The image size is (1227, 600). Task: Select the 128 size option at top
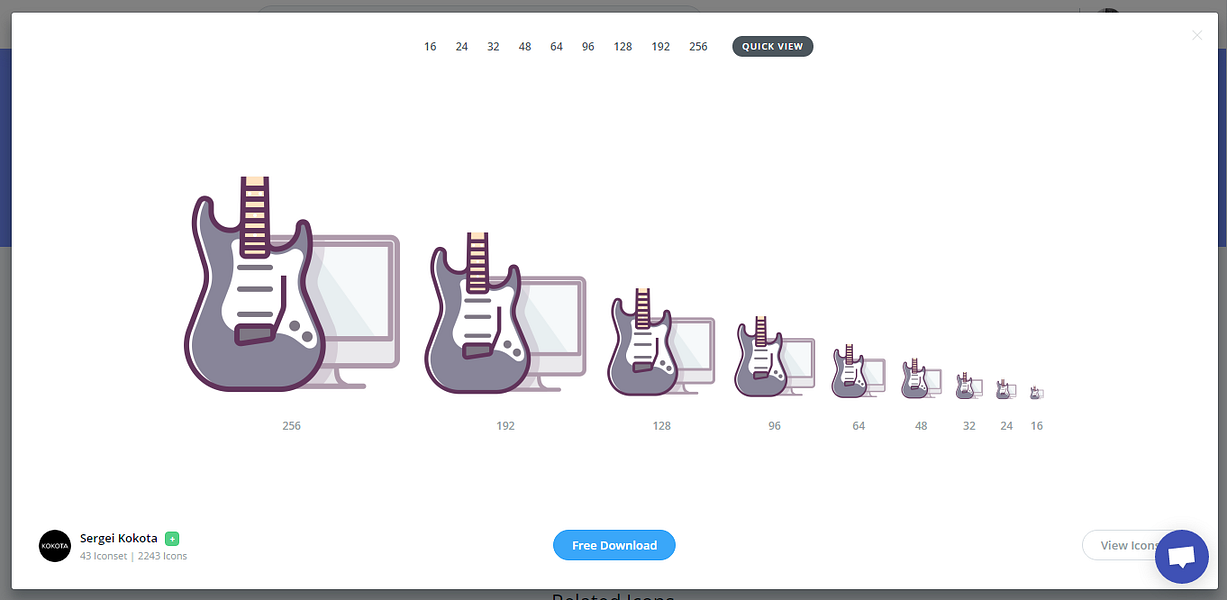pos(623,46)
